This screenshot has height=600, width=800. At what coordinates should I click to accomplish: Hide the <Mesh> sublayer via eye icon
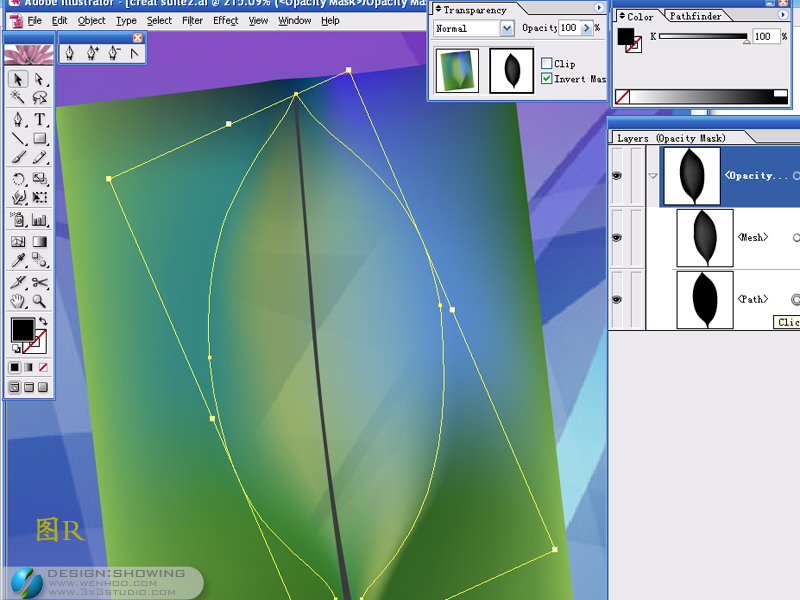coord(616,238)
